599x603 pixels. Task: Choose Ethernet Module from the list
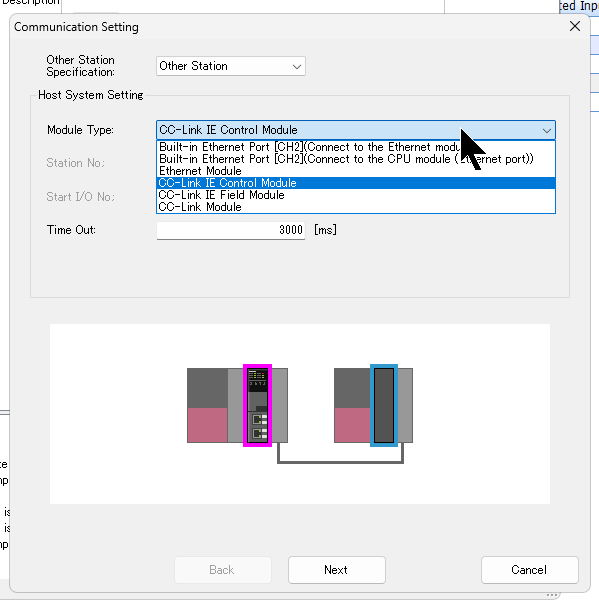coord(356,171)
